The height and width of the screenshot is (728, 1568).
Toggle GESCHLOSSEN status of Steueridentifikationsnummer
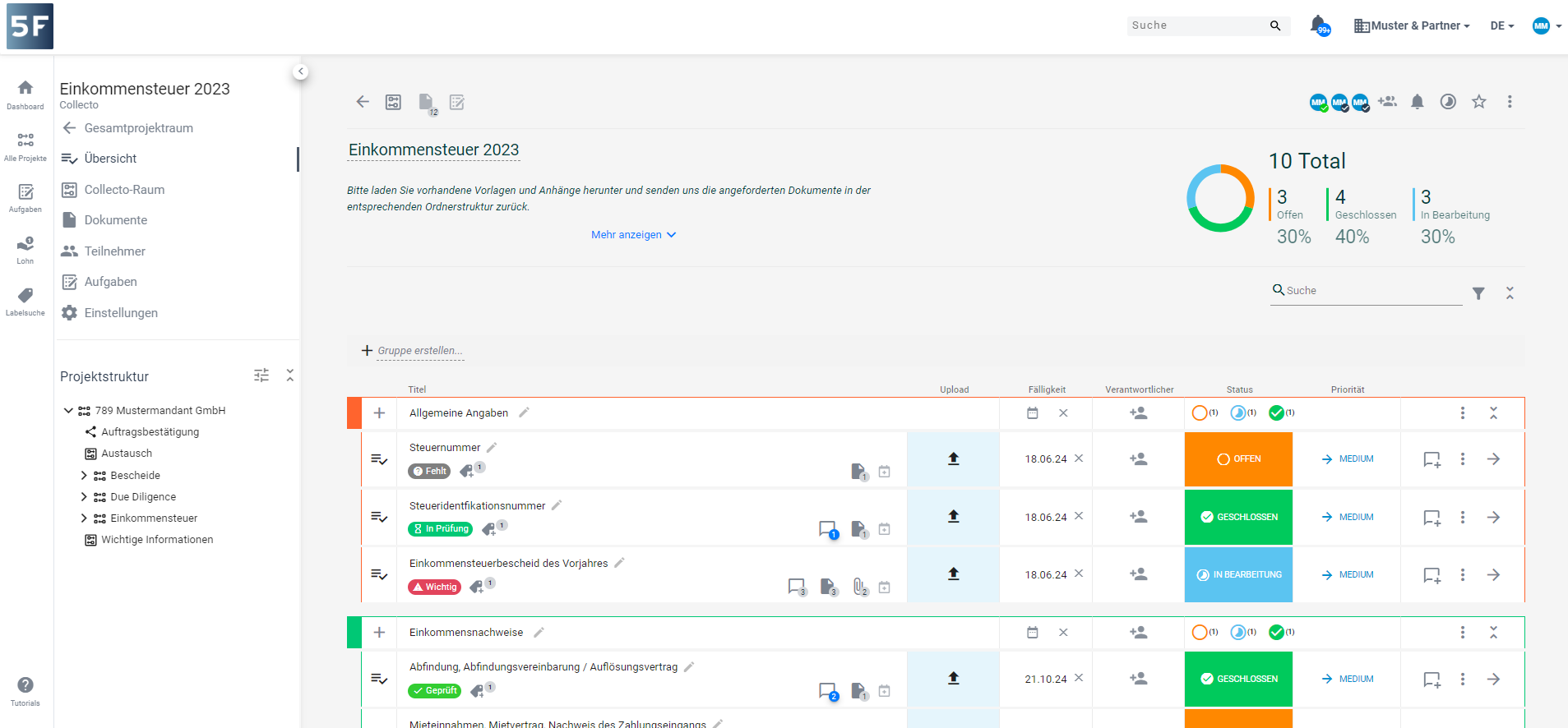[1238, 517]
